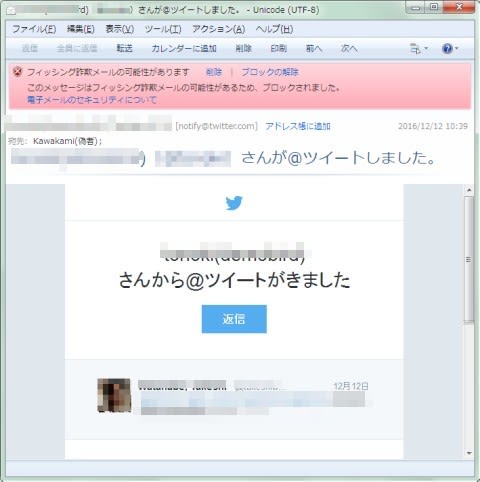Open the アクション(A) menu

coord(219,29)
